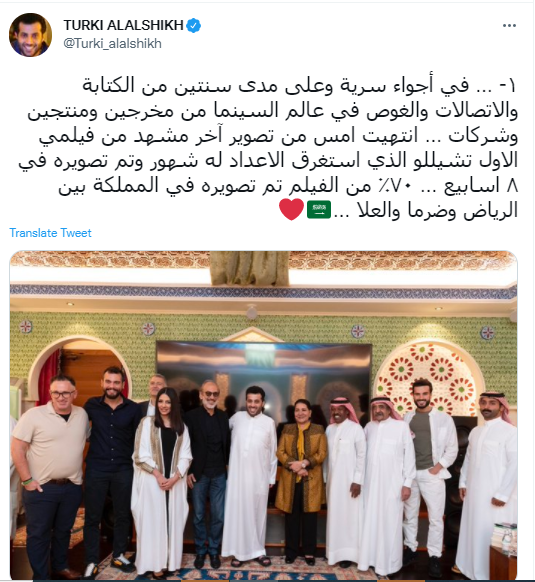535x582 pixels.
Task: Click the tweet line containing ٧٠٪
Action: 288,186
